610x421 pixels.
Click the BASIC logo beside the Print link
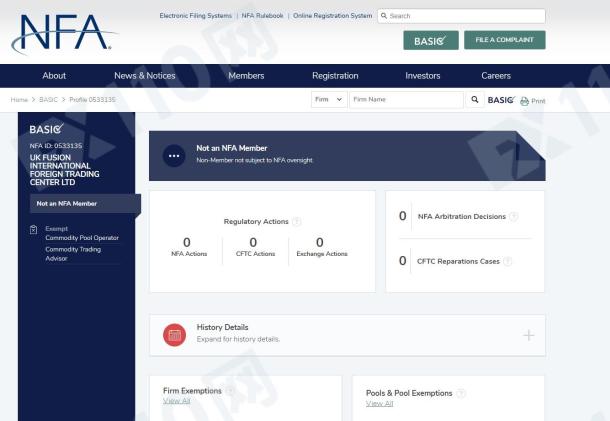[x=501, y=100]
